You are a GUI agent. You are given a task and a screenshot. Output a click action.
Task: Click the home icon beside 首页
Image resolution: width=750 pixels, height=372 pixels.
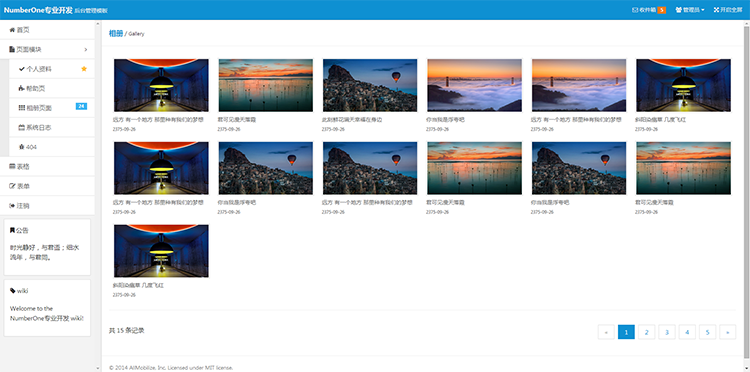12,30
